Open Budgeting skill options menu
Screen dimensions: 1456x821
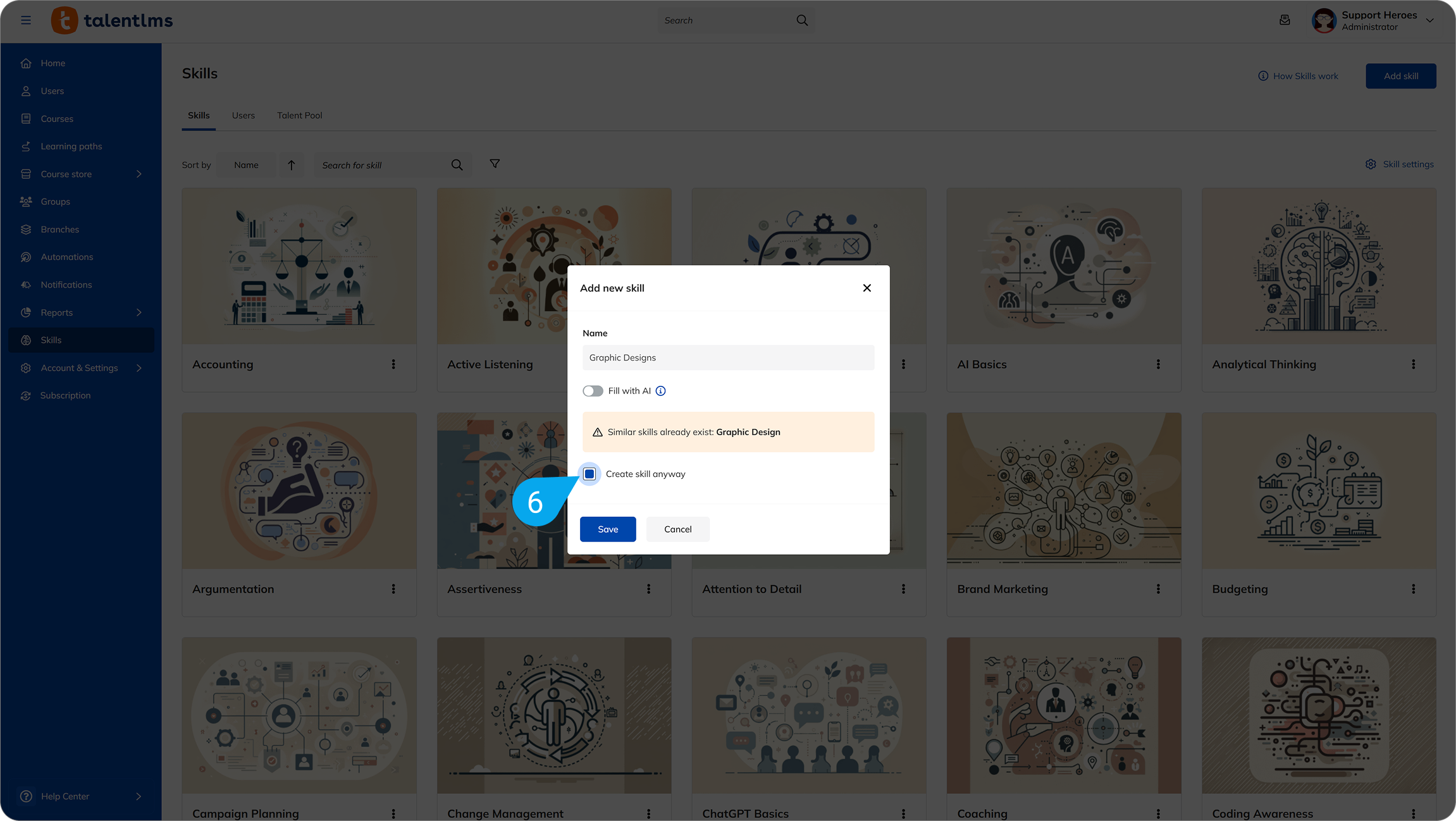(1413, 589)
